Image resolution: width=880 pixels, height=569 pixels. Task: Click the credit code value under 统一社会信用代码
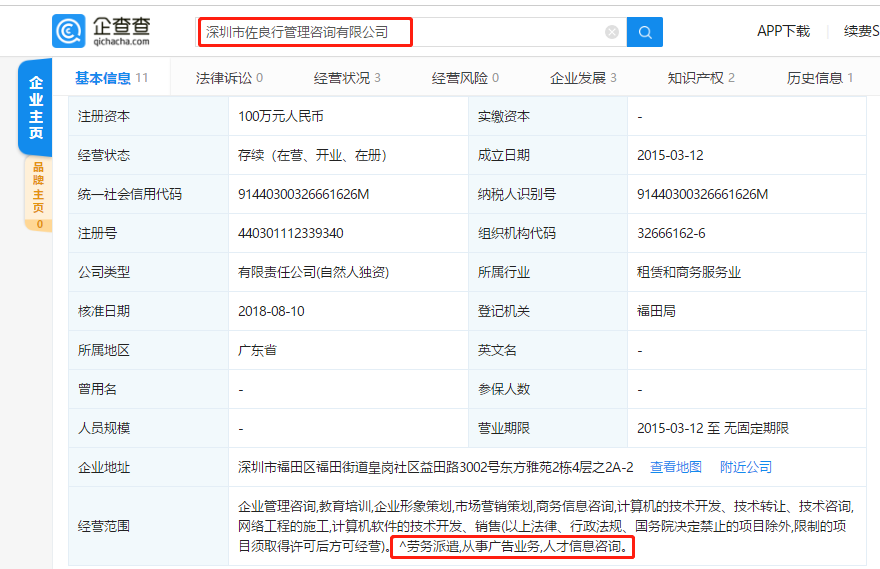click(x=304, y=194)
